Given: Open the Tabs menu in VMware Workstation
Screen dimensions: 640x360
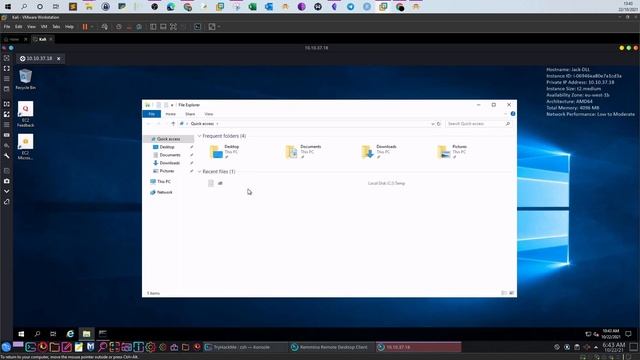Looking at the screenshot, I should 56,27.
